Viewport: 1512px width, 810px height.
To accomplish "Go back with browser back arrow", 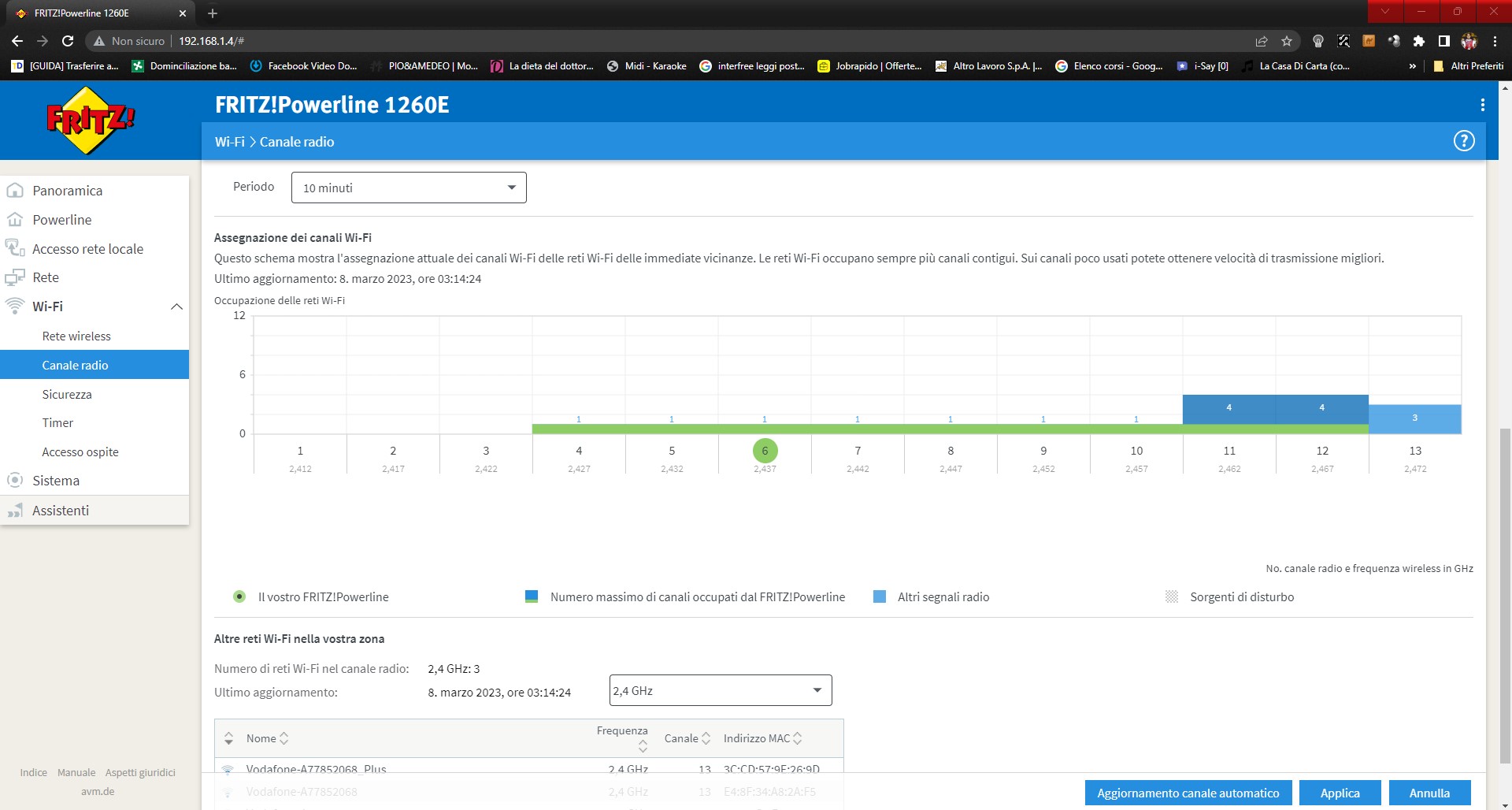I will [x=17, y=41].
